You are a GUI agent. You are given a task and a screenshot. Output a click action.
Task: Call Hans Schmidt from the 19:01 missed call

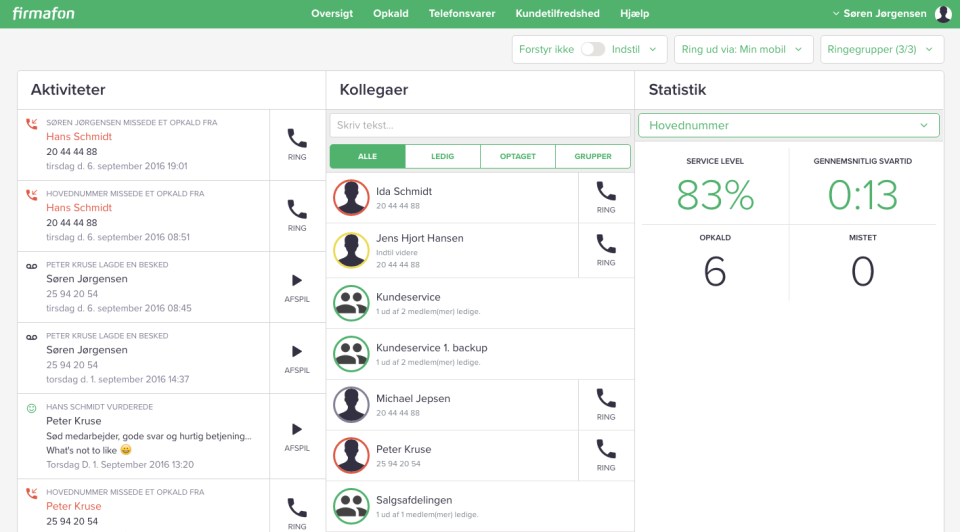(297, 144)
